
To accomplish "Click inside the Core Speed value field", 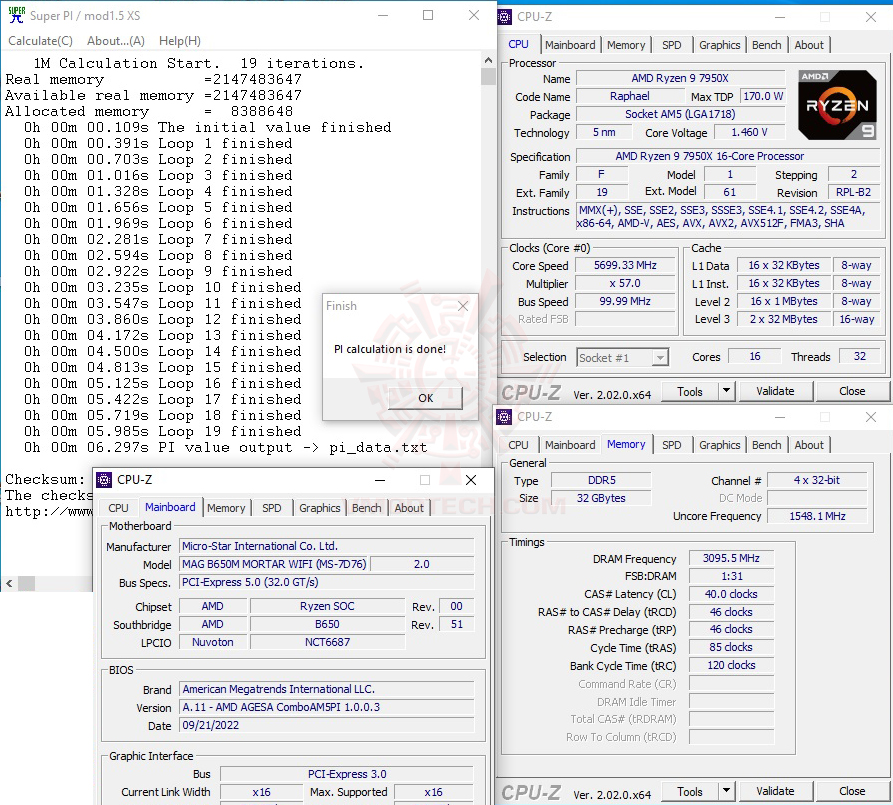I will [x=624, y=265].
